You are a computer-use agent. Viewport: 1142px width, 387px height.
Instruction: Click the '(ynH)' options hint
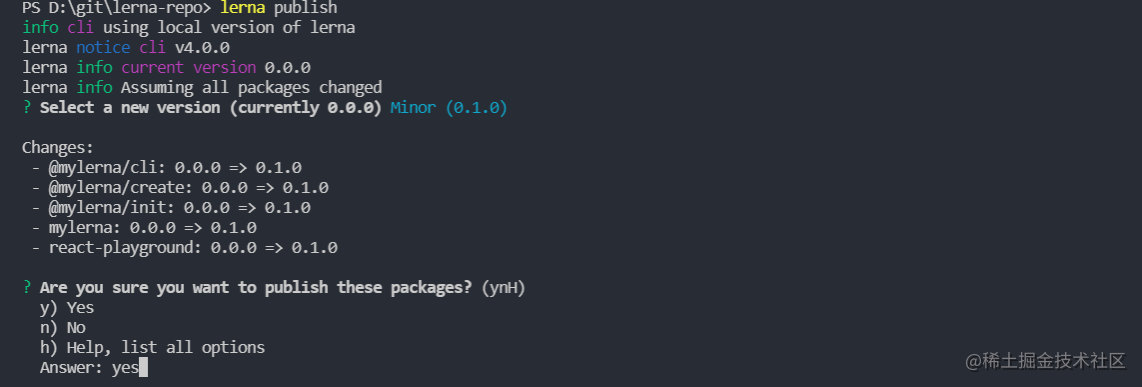503,288
